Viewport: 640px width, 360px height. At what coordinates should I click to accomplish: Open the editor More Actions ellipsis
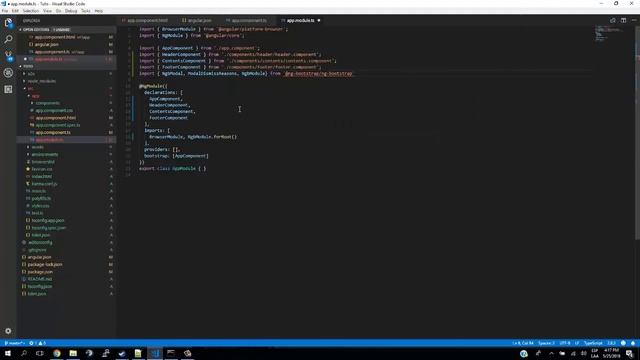[633, 20]
